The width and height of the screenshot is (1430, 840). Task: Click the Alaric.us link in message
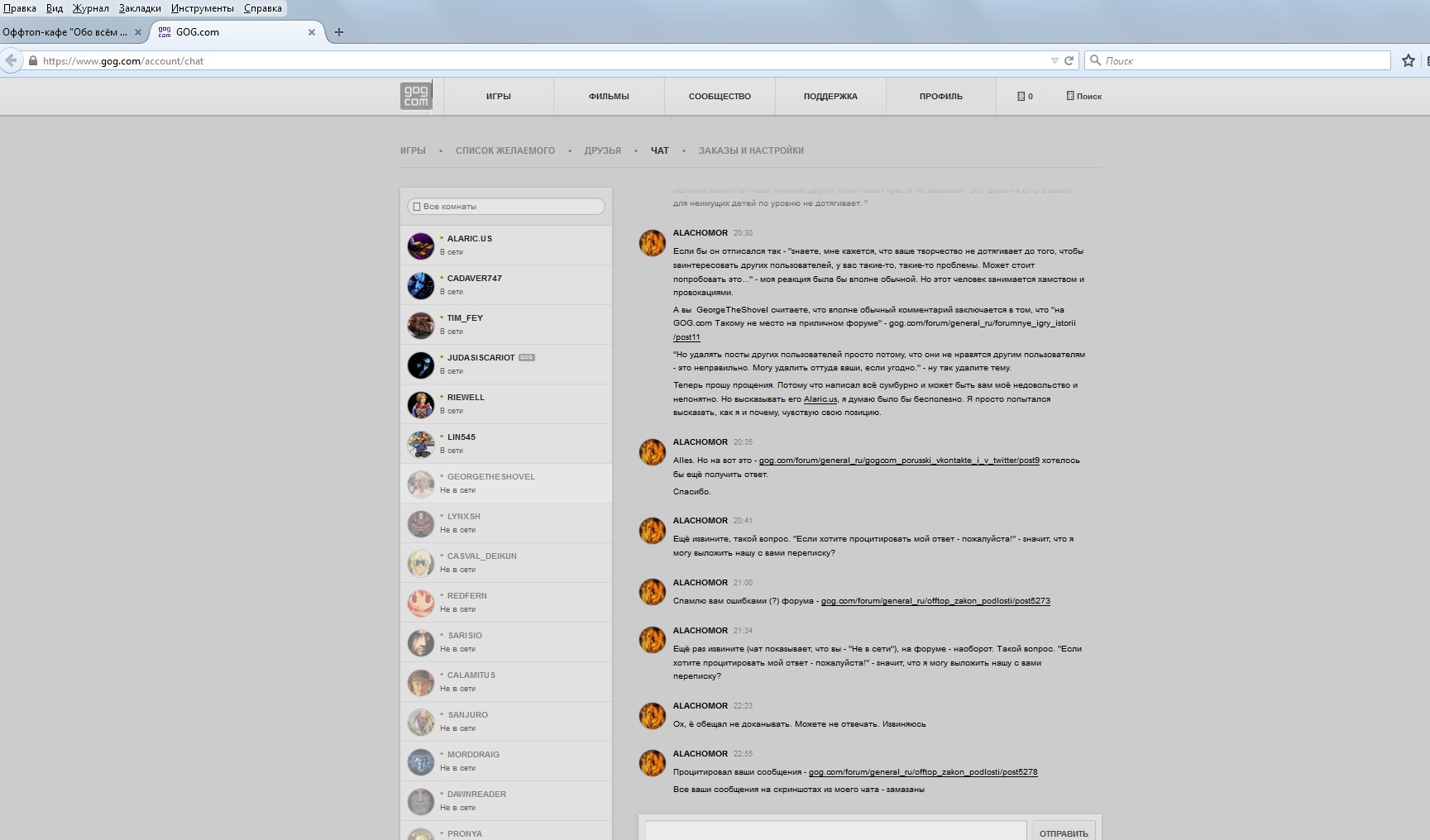pyautogui.click(x=820, y=399)
